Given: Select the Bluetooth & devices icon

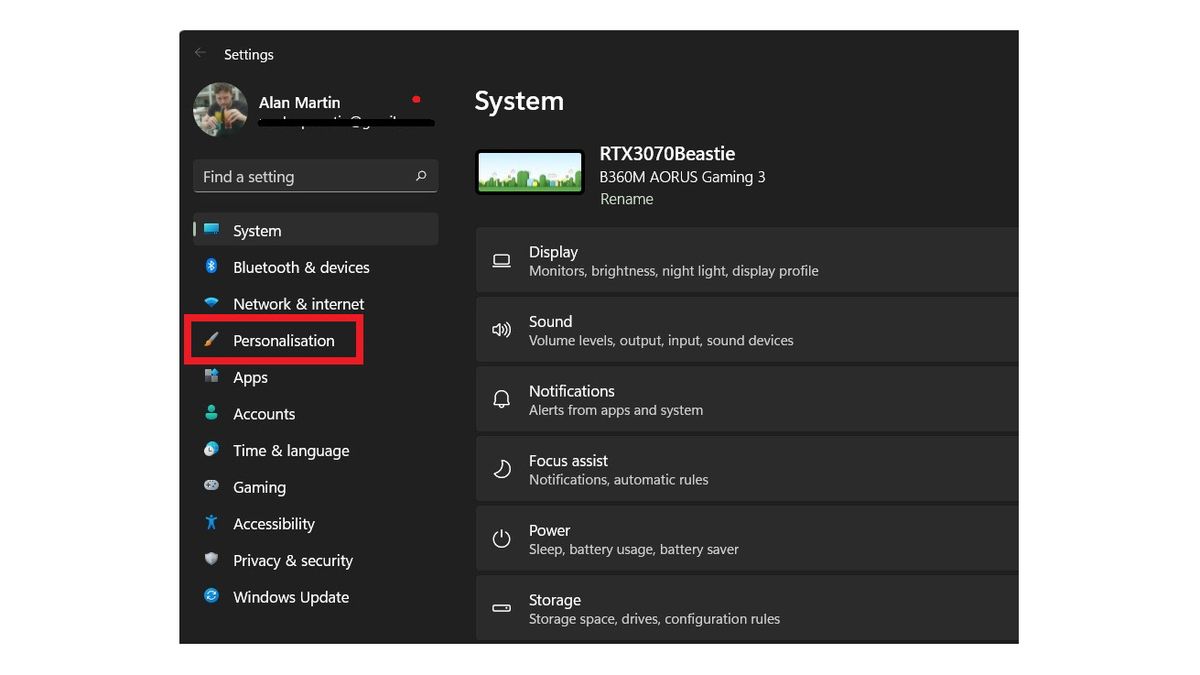Looking at the screenshot, I should [212, 267].
